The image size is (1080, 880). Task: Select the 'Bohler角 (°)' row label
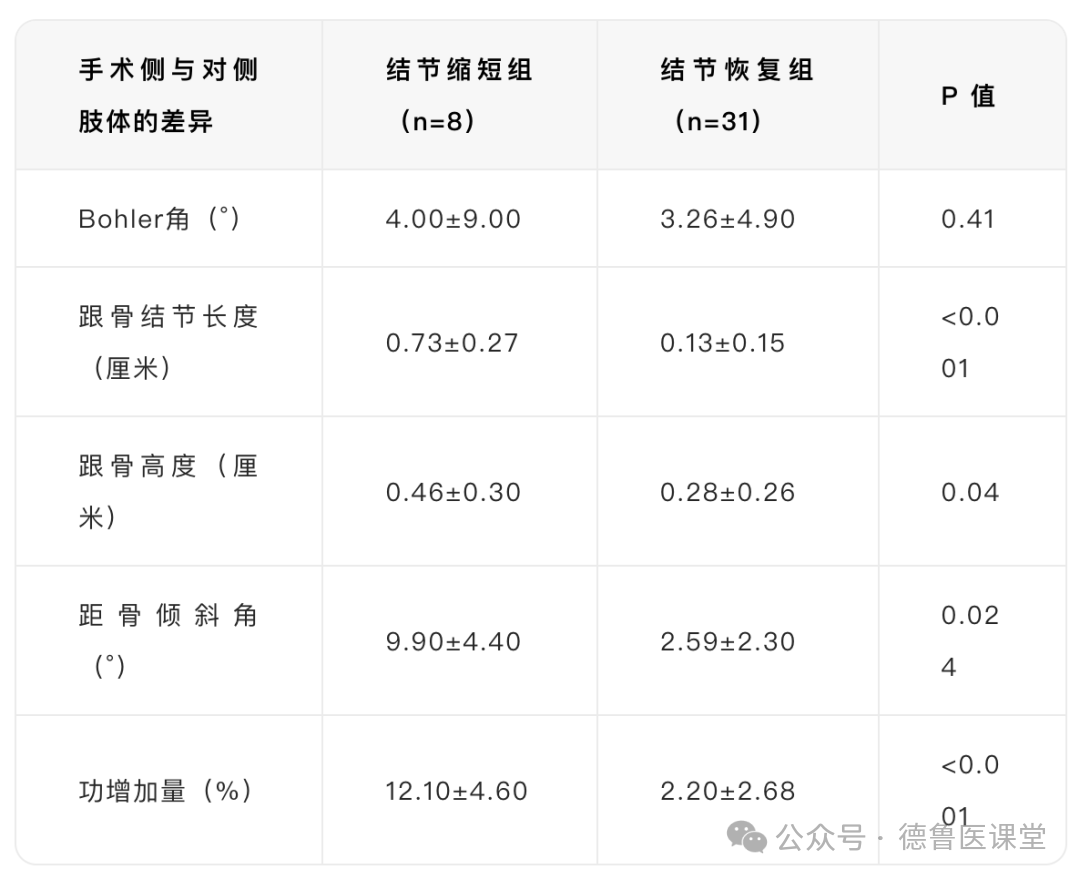click(x=159, y=218)
